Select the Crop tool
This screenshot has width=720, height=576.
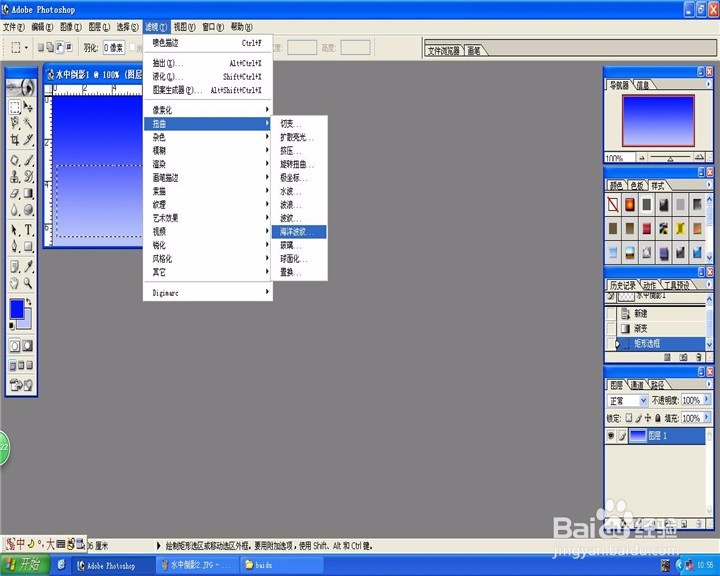tap(15, 139)
